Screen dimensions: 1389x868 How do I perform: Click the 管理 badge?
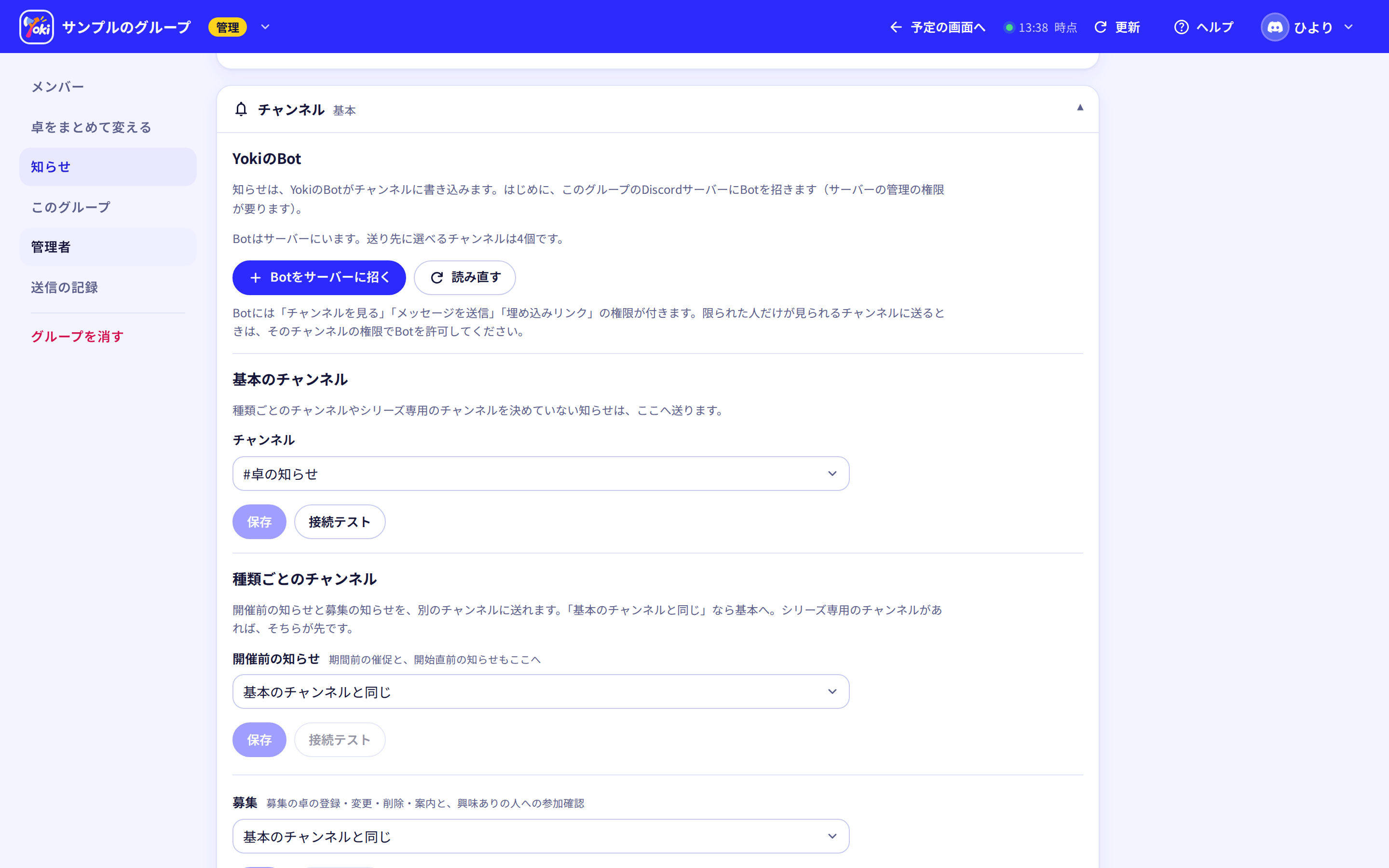227,27
